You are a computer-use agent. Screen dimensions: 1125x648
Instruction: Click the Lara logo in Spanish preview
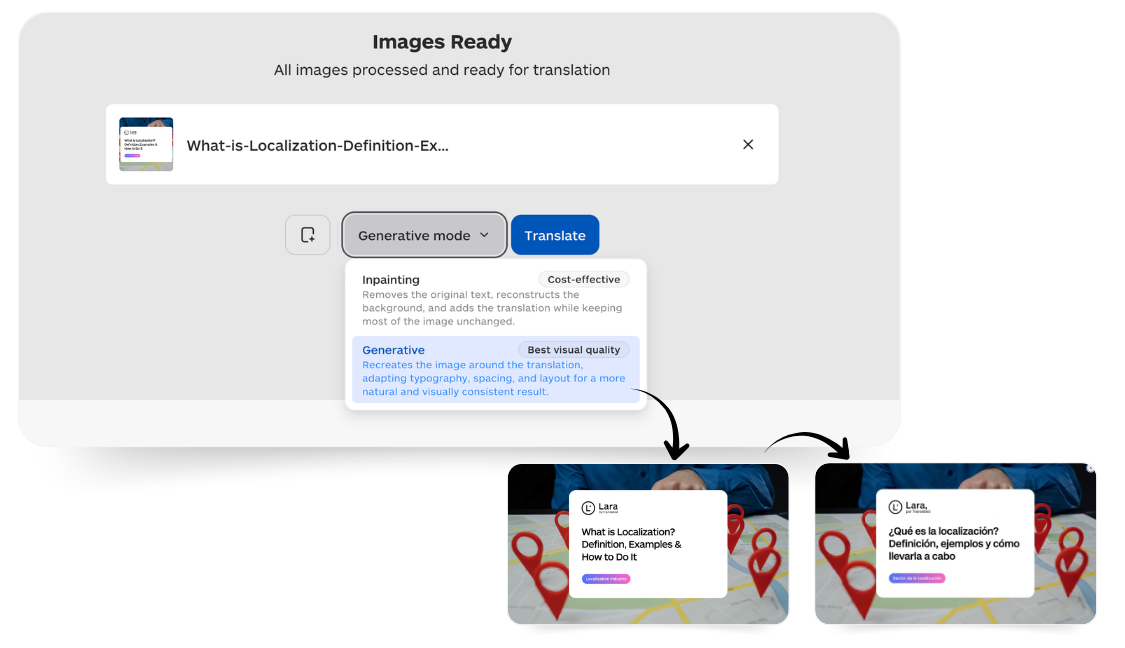tap(909, 507)
